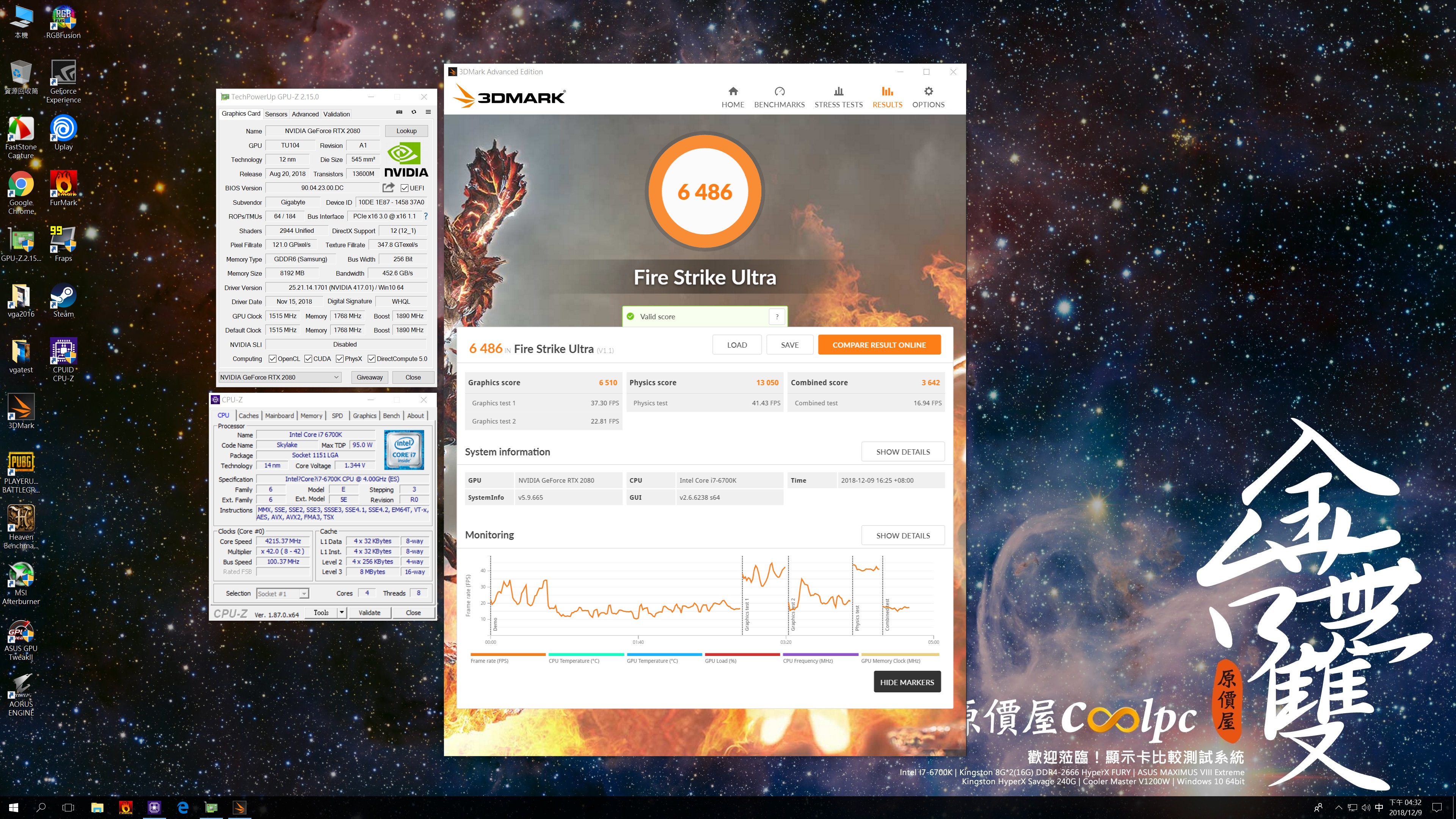The width and height of the screenshot is (1456, 819).
Task: Open the GPU-Z hamburger menu icon
Action: click(x=428, y=112)
